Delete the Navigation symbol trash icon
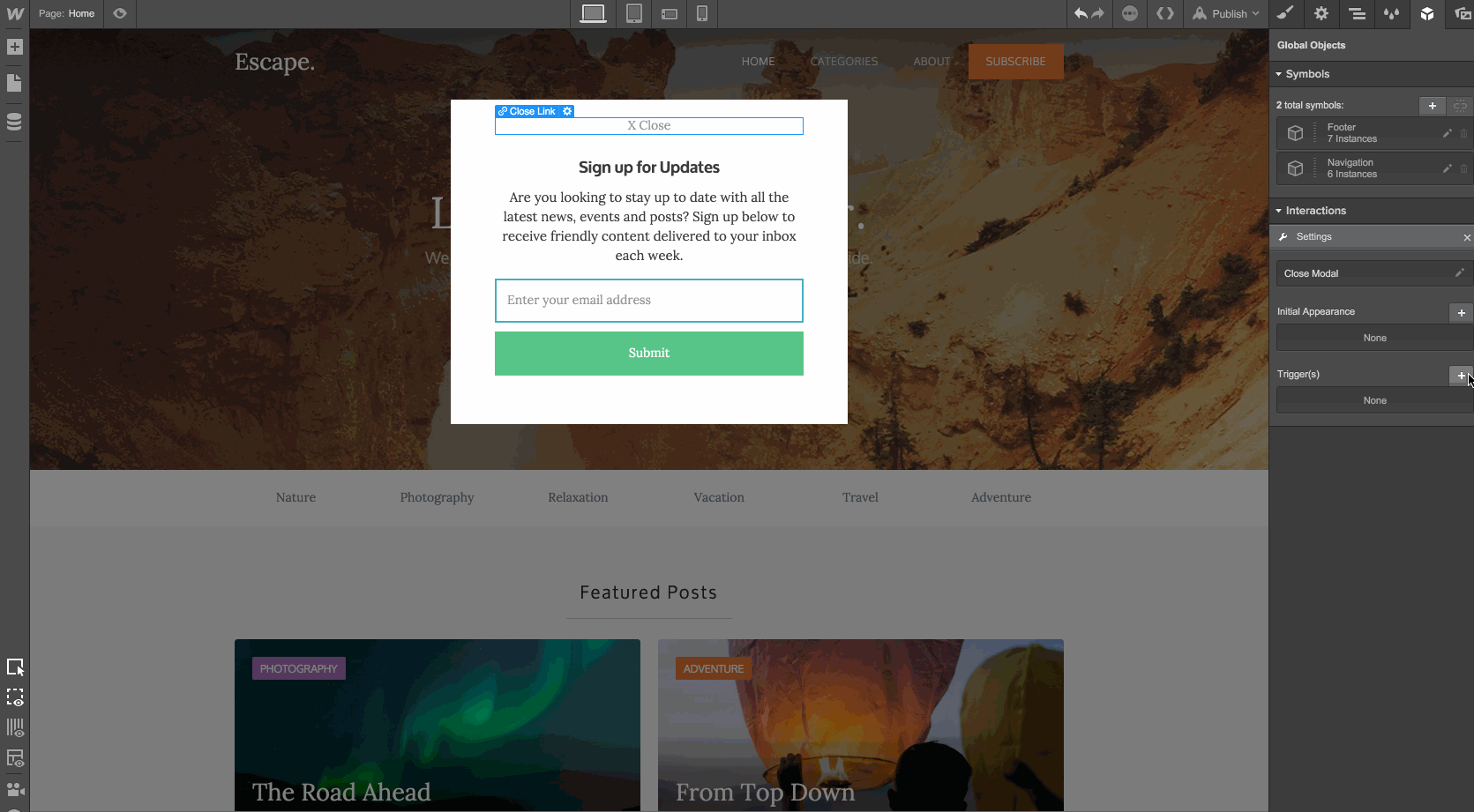Image resolution: width=1474 pixels, height=812 pixels. (x=1463, y=168)
